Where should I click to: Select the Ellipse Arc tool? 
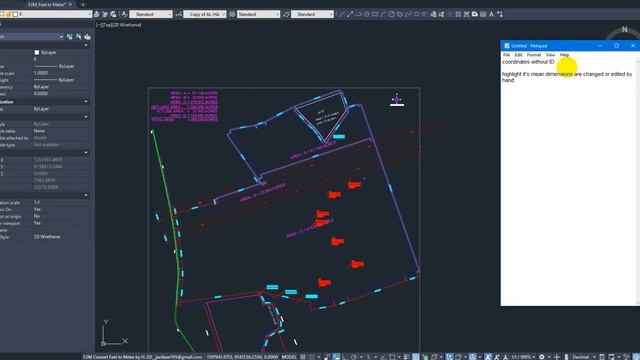424,14
